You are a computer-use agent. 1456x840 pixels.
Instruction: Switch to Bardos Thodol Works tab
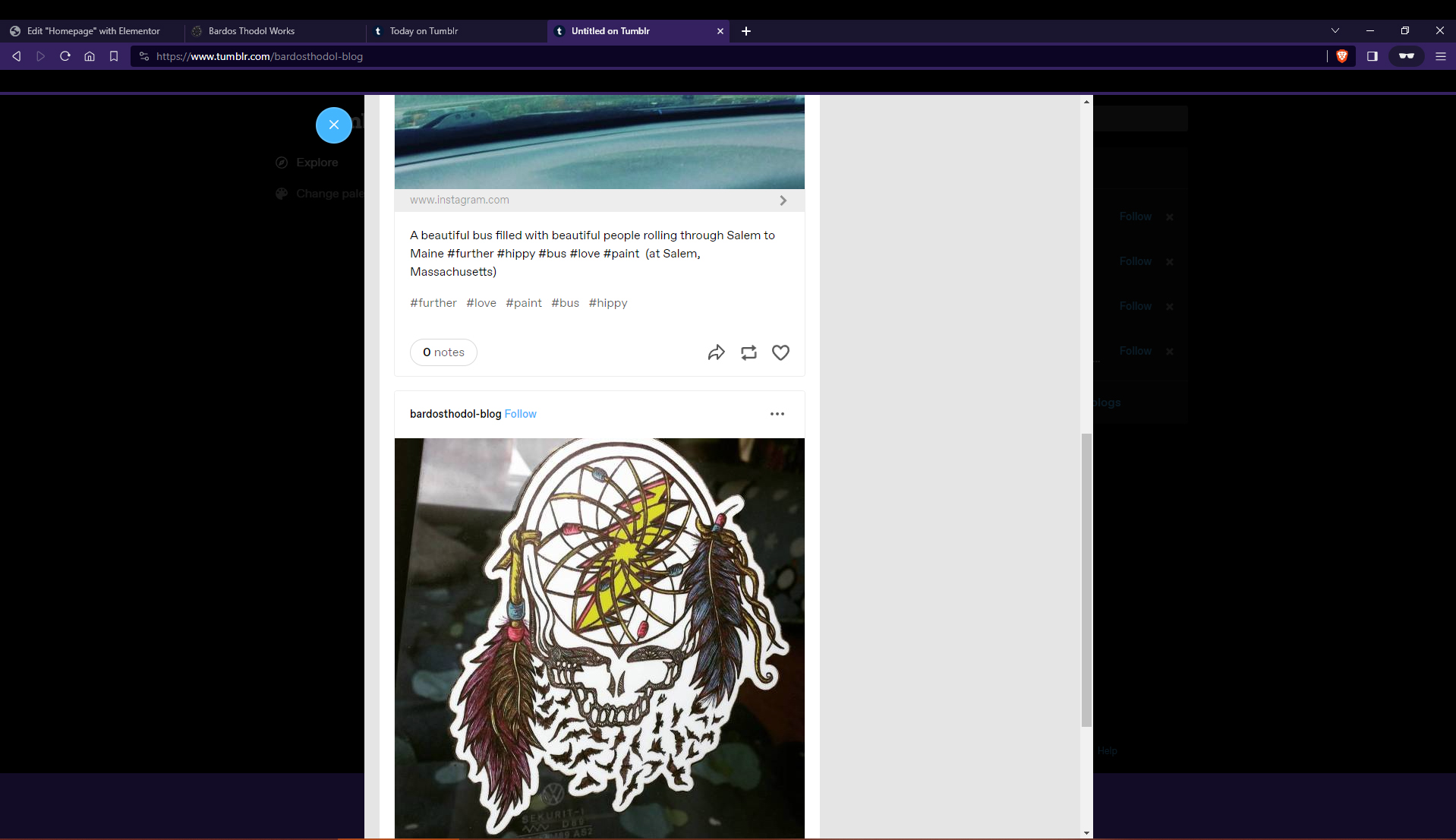274,31
